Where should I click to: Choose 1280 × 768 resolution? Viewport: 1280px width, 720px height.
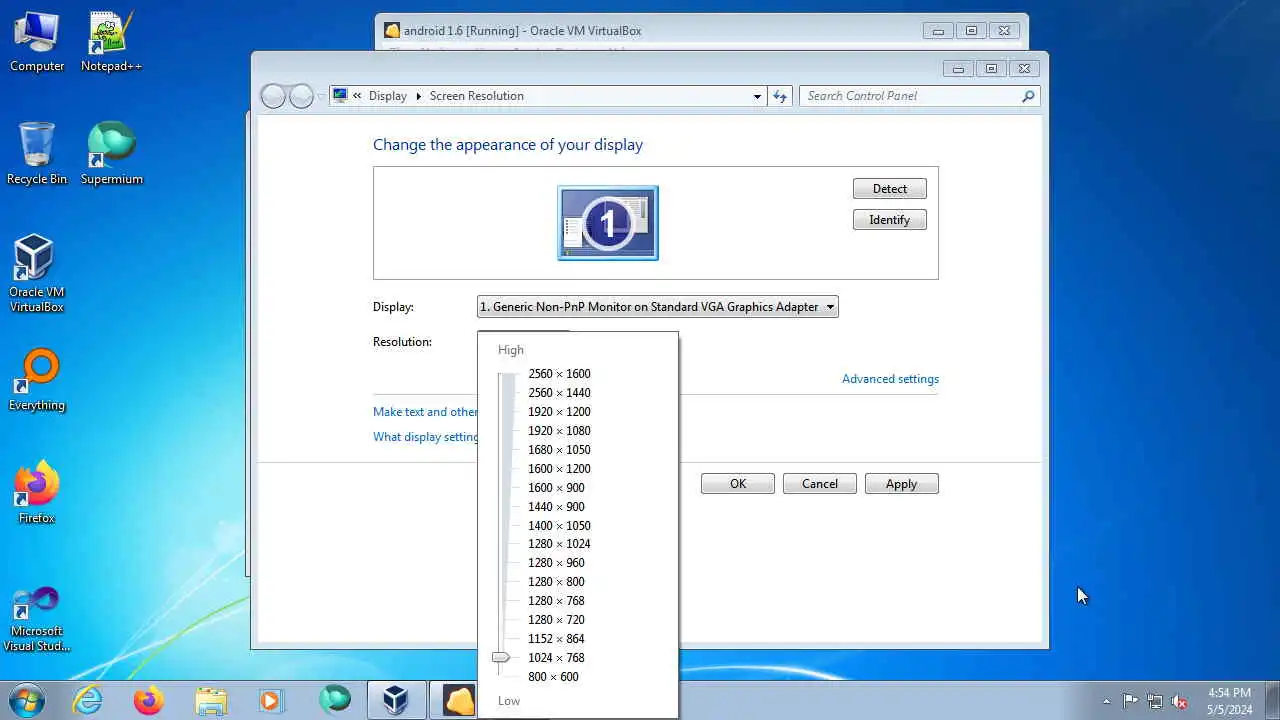pyautogui.click(x=556, y=601)
